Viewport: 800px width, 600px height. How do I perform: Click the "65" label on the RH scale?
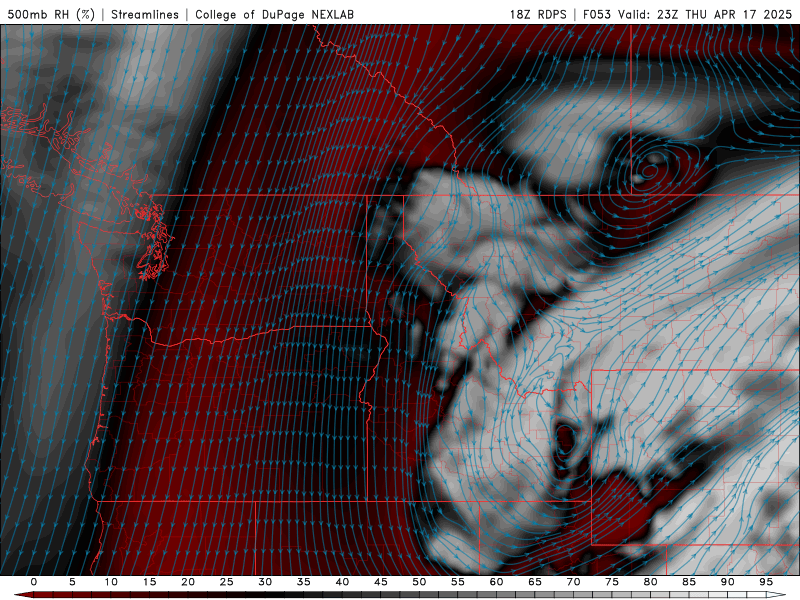(535, 582)
